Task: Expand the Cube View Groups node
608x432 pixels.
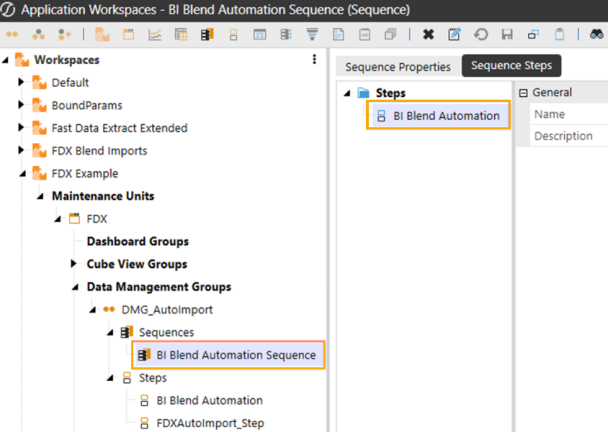Action: pyautogui.click(x=73, y=264)
